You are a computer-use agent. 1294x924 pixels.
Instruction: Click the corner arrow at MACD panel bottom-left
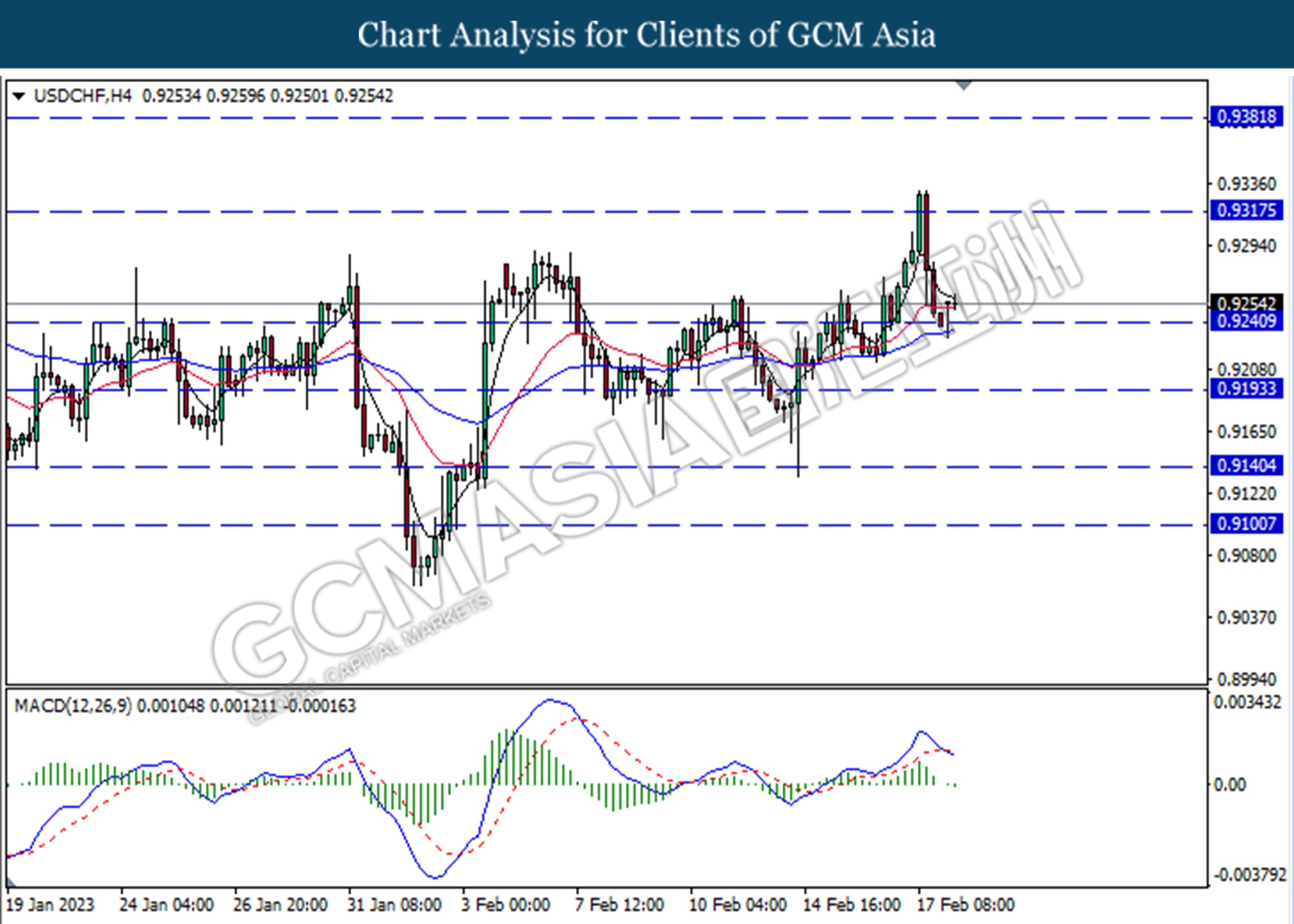(11, 881)
